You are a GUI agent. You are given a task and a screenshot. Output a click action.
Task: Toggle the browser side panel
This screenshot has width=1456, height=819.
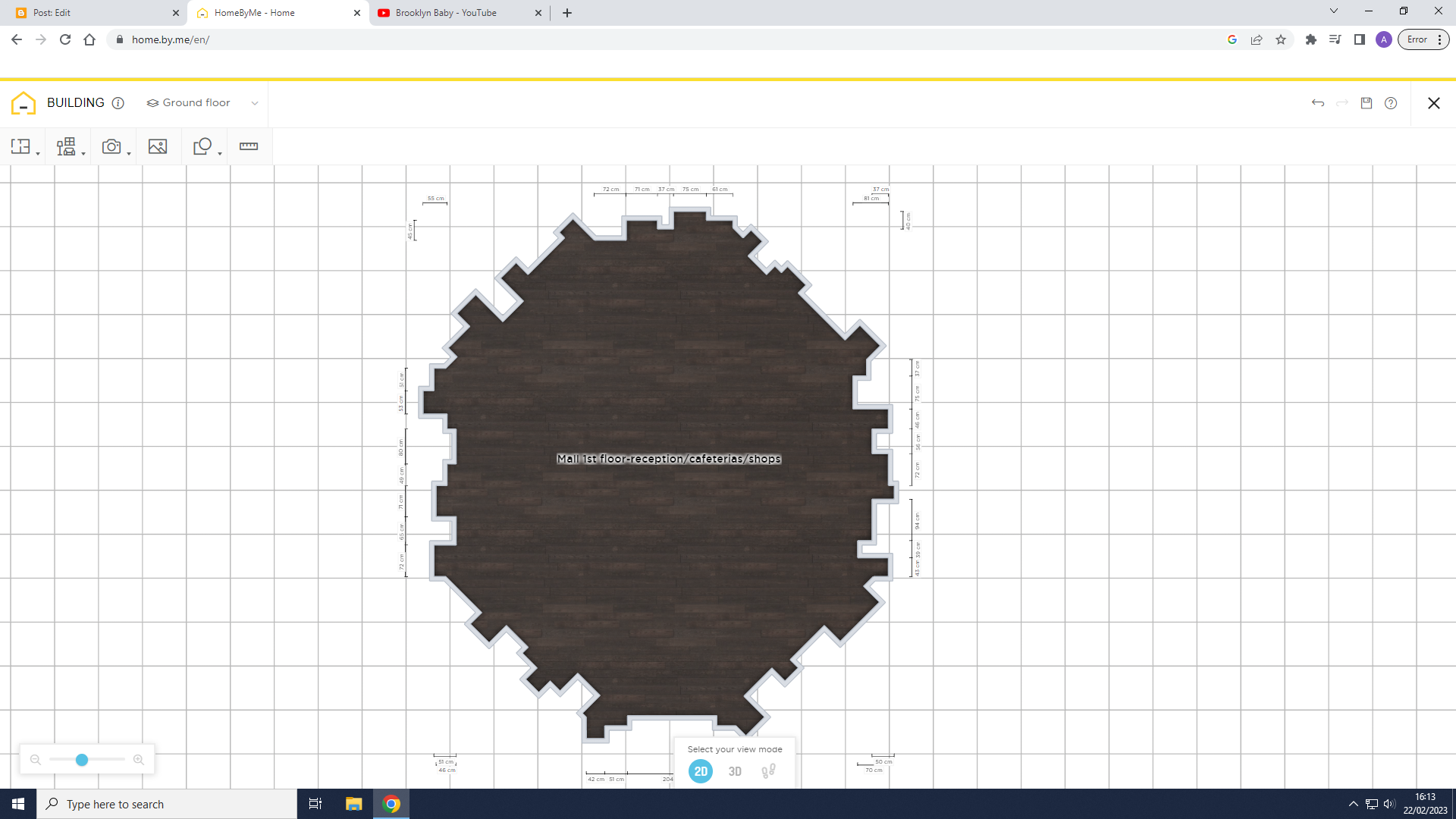(1360, 39)
